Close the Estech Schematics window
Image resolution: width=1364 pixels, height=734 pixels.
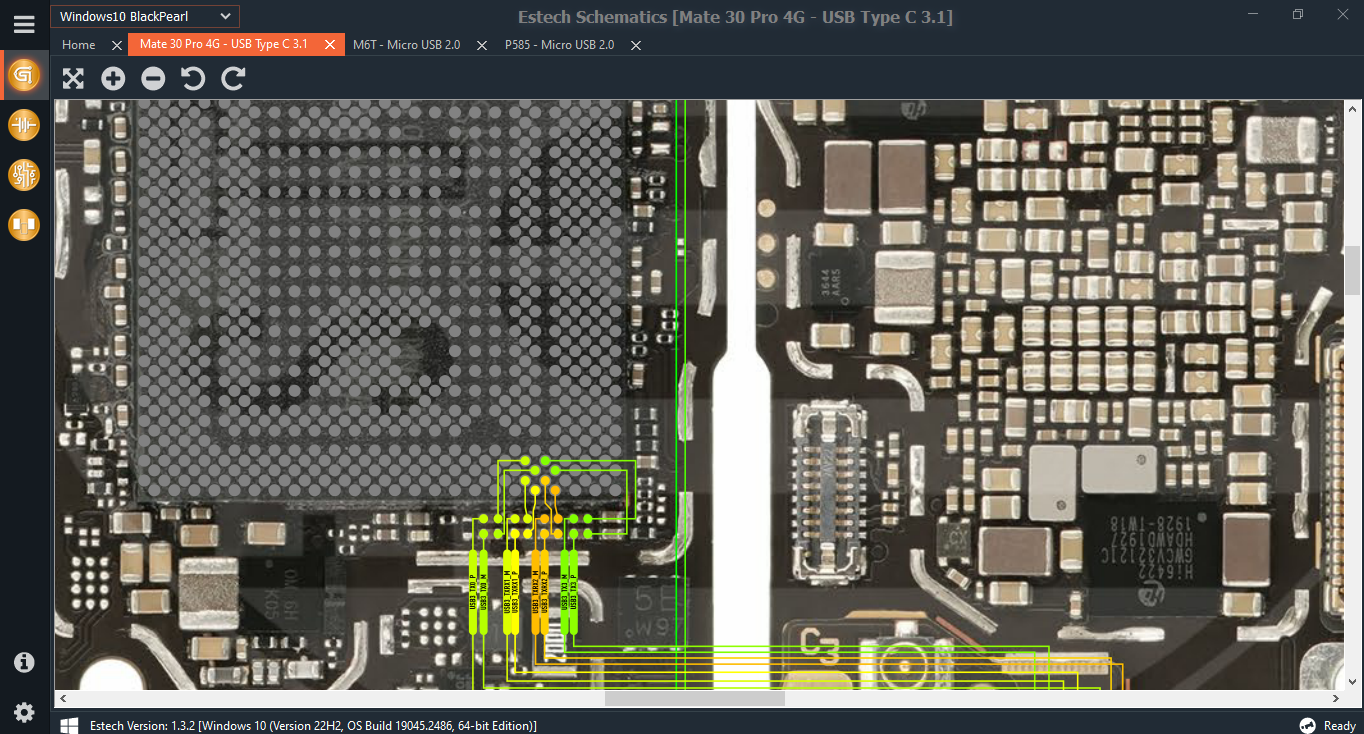1342,14
